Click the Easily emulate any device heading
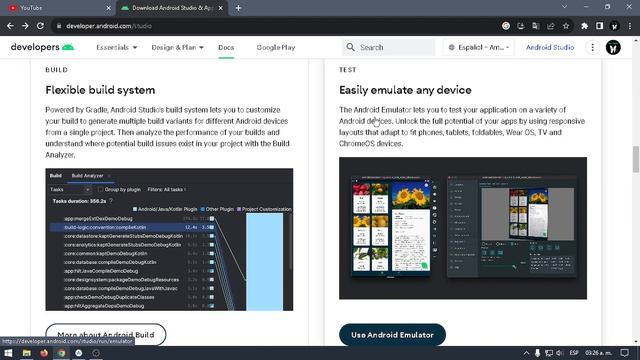 (405, 90)
